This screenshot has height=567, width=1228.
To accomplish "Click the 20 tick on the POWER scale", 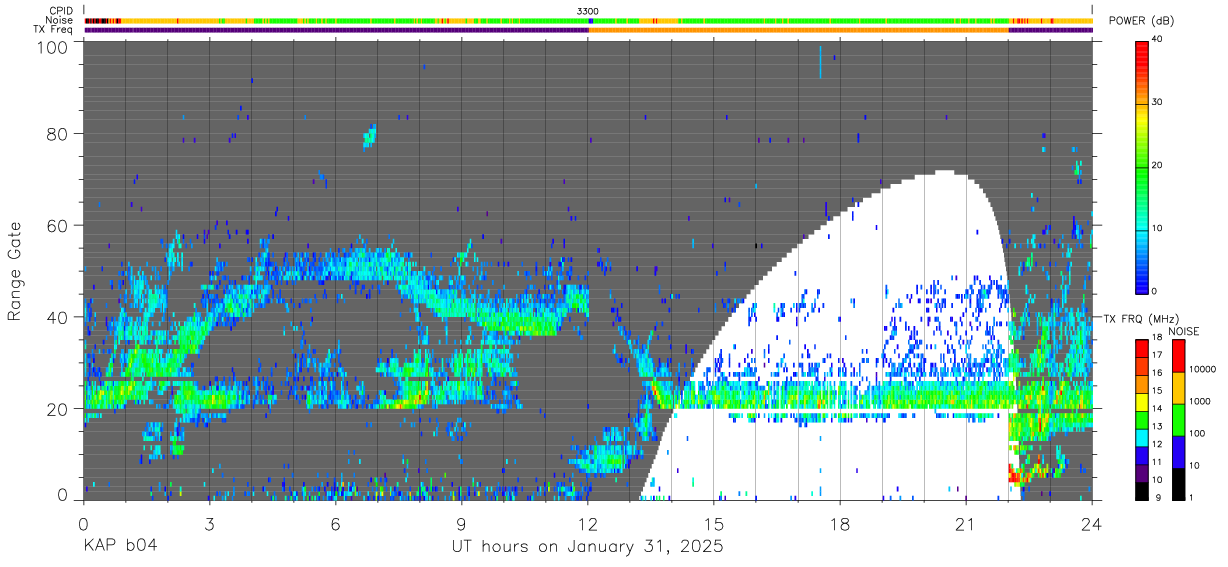I will click(1156, 166).
